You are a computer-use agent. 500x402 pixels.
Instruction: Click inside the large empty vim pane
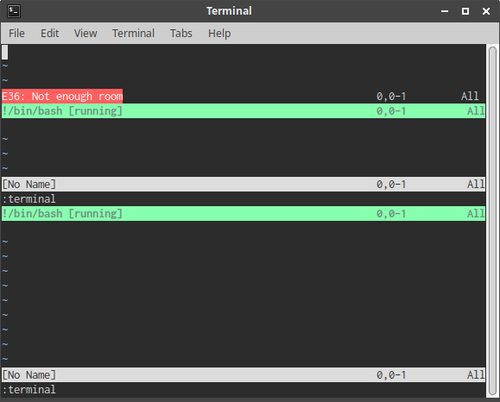click(x=243, y=294)
